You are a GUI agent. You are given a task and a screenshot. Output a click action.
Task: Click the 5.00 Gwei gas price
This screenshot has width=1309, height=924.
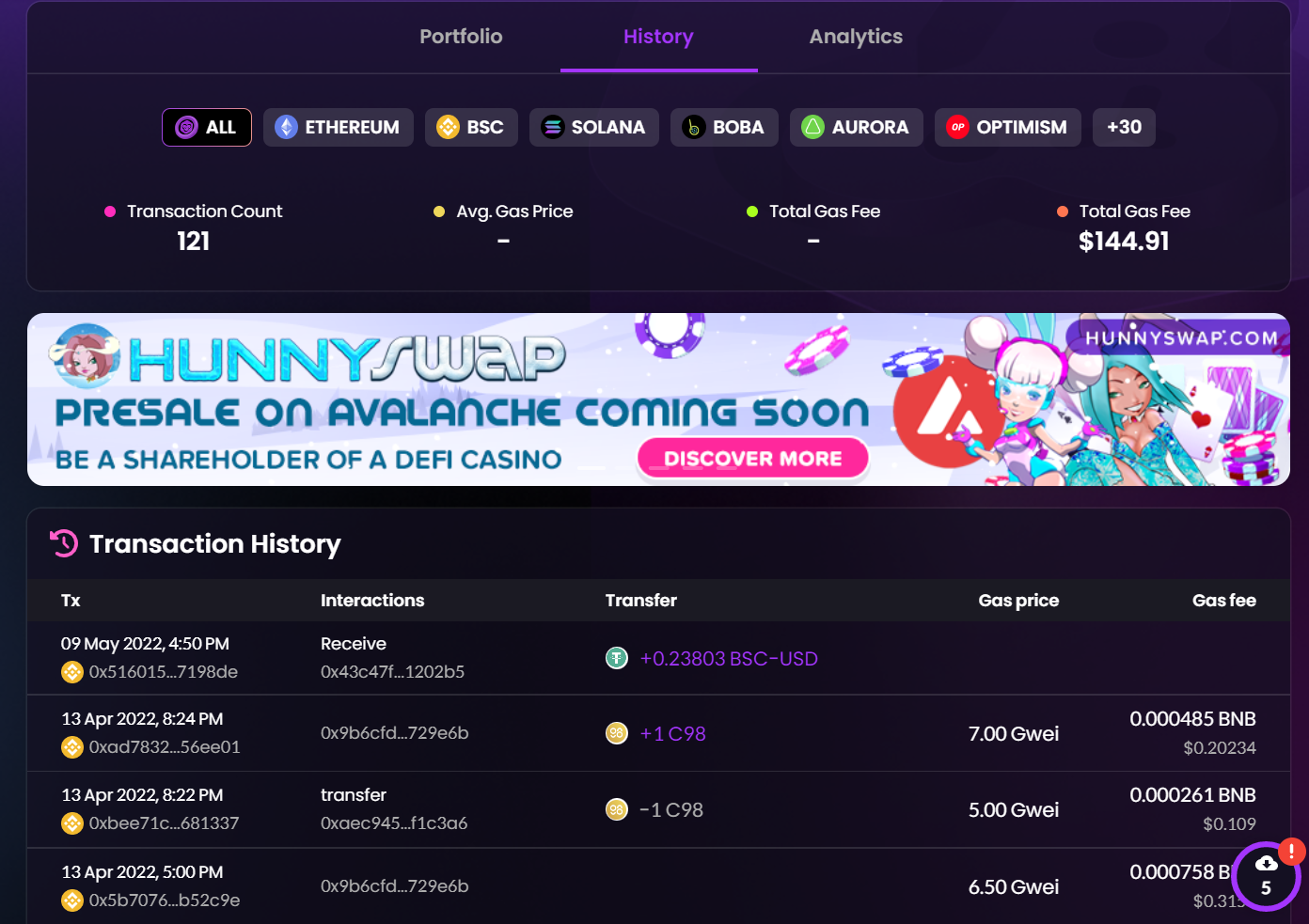[1014, 810]
